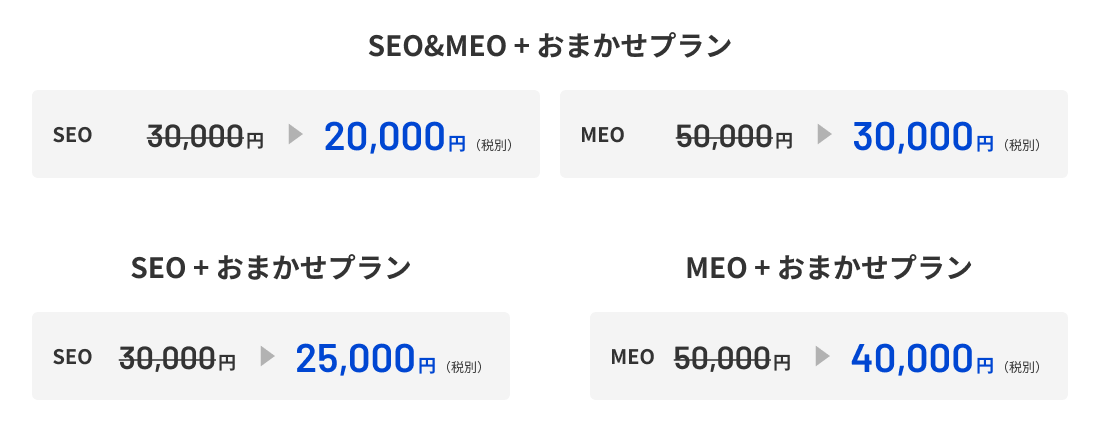Image resolution: width=1100 pixels, height=428 pixels.
Task: Click the struck-through 30,000円 in the bottom SEO card
Action: 177,358
